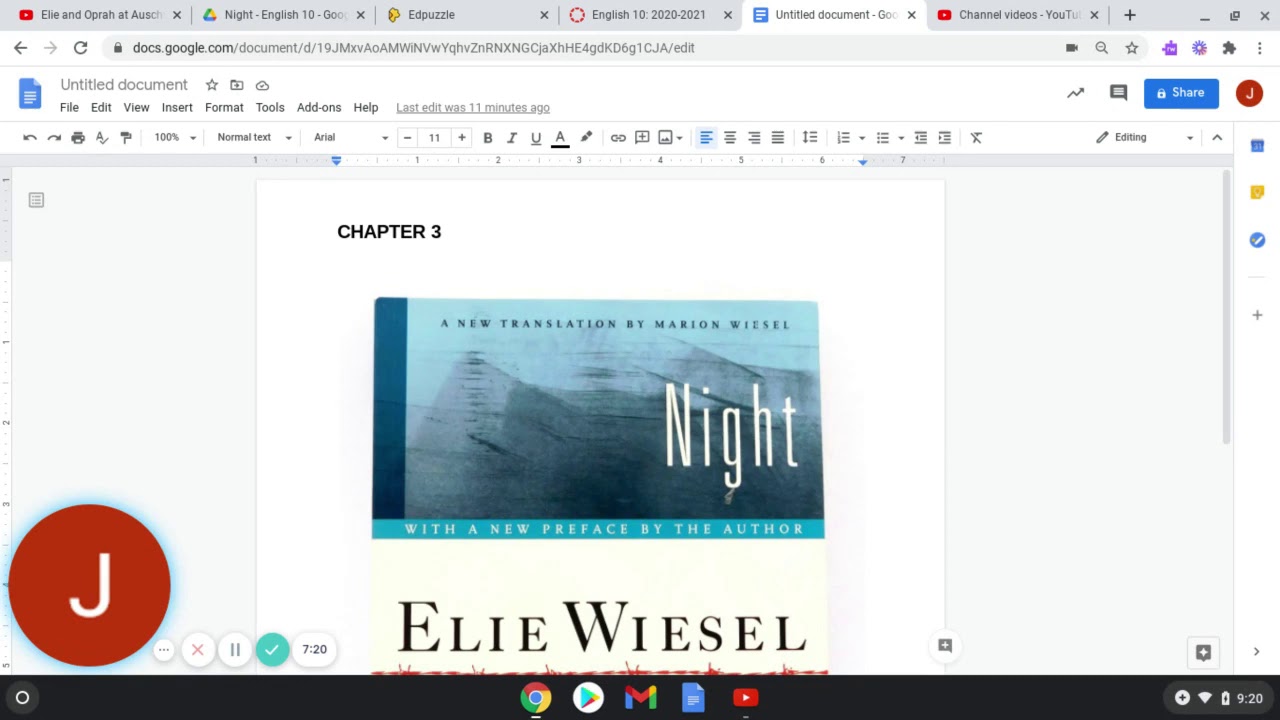
Task: Open the Edit menu
Action: [x=101, y=108]
